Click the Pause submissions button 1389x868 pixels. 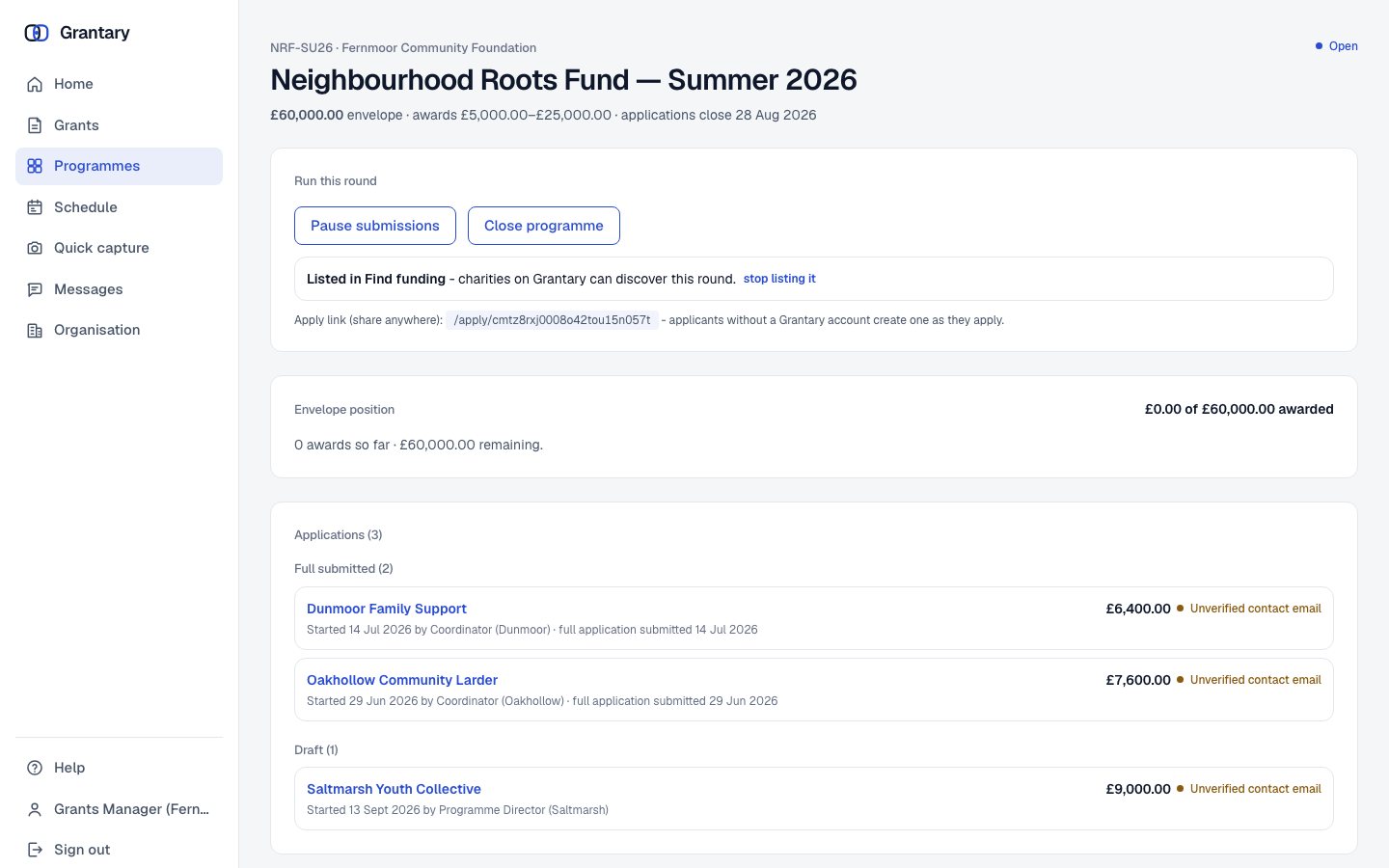[x=375, y=226]
